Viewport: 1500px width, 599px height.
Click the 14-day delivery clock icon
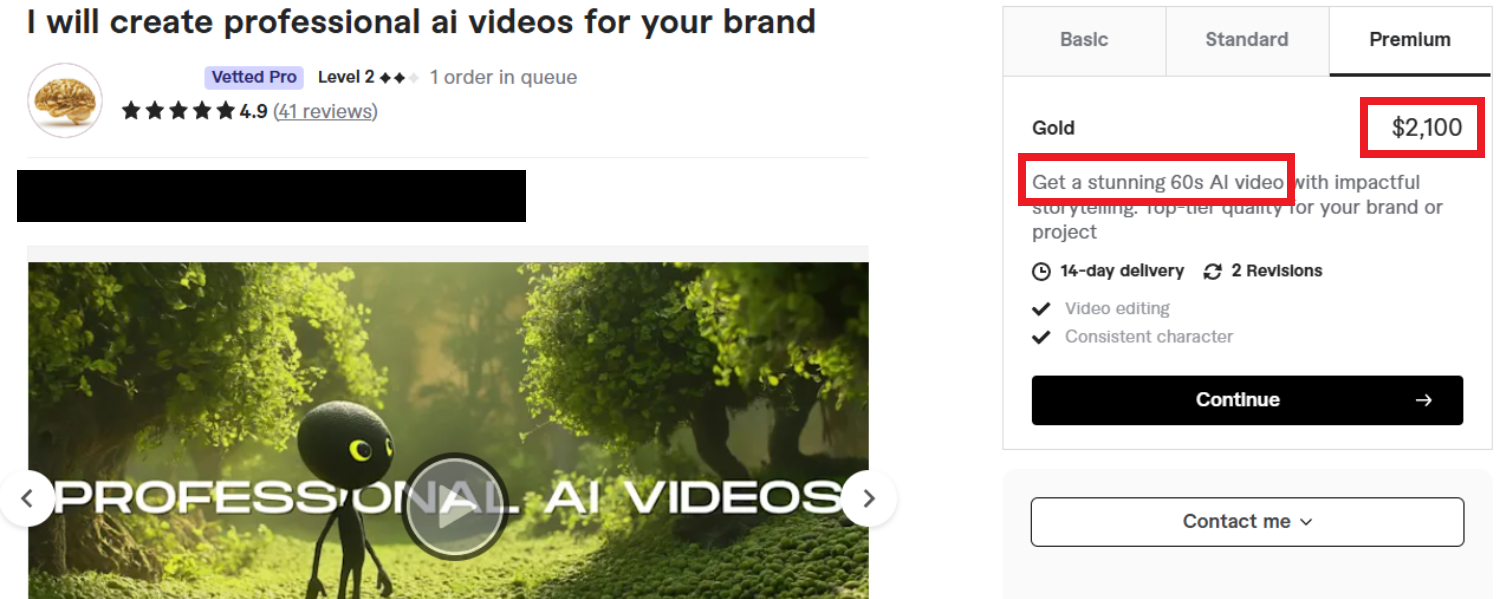click(x=1041, y=271)
